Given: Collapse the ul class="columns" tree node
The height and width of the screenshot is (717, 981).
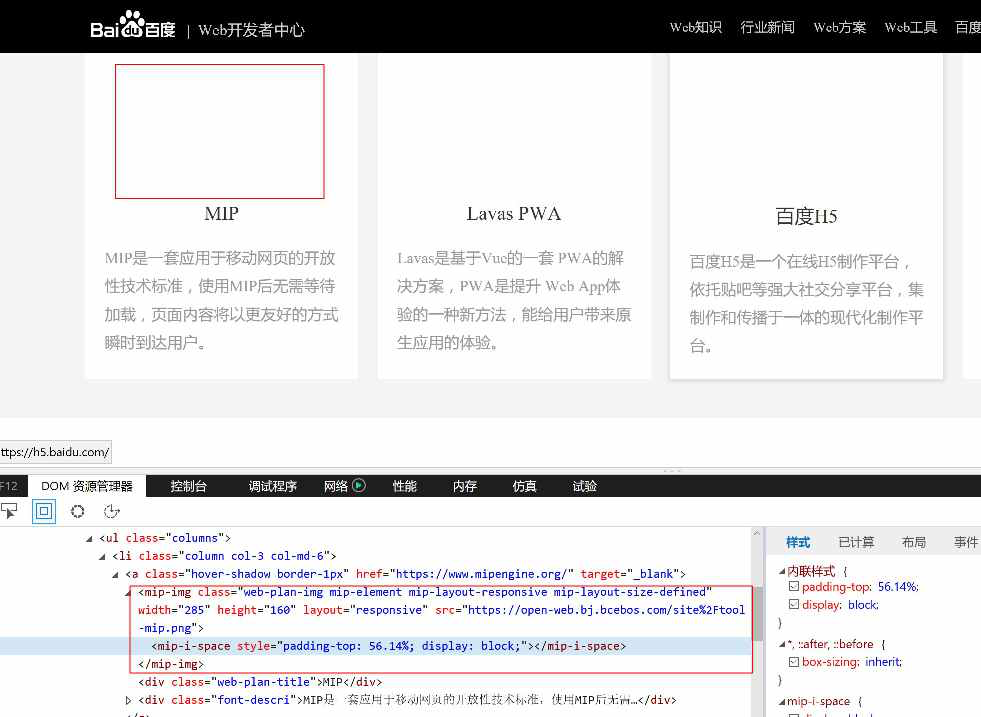Looking at the screenshot, I should coord(89,538).
